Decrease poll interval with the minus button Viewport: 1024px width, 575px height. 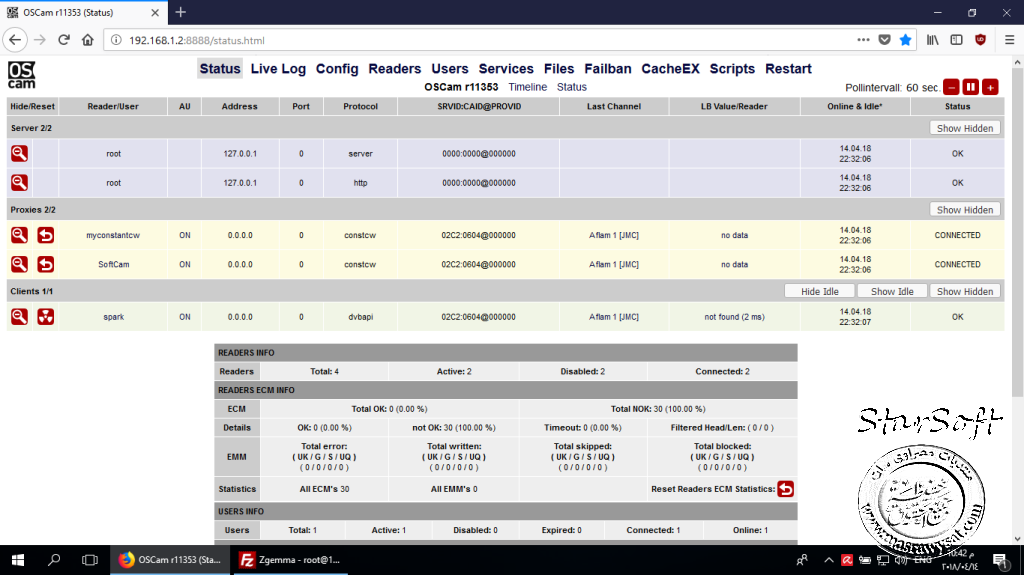tap(952, 87)
